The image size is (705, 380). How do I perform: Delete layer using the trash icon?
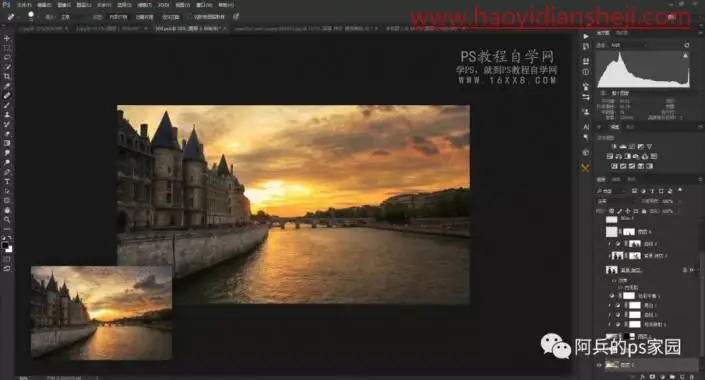(x=692, y=377)
